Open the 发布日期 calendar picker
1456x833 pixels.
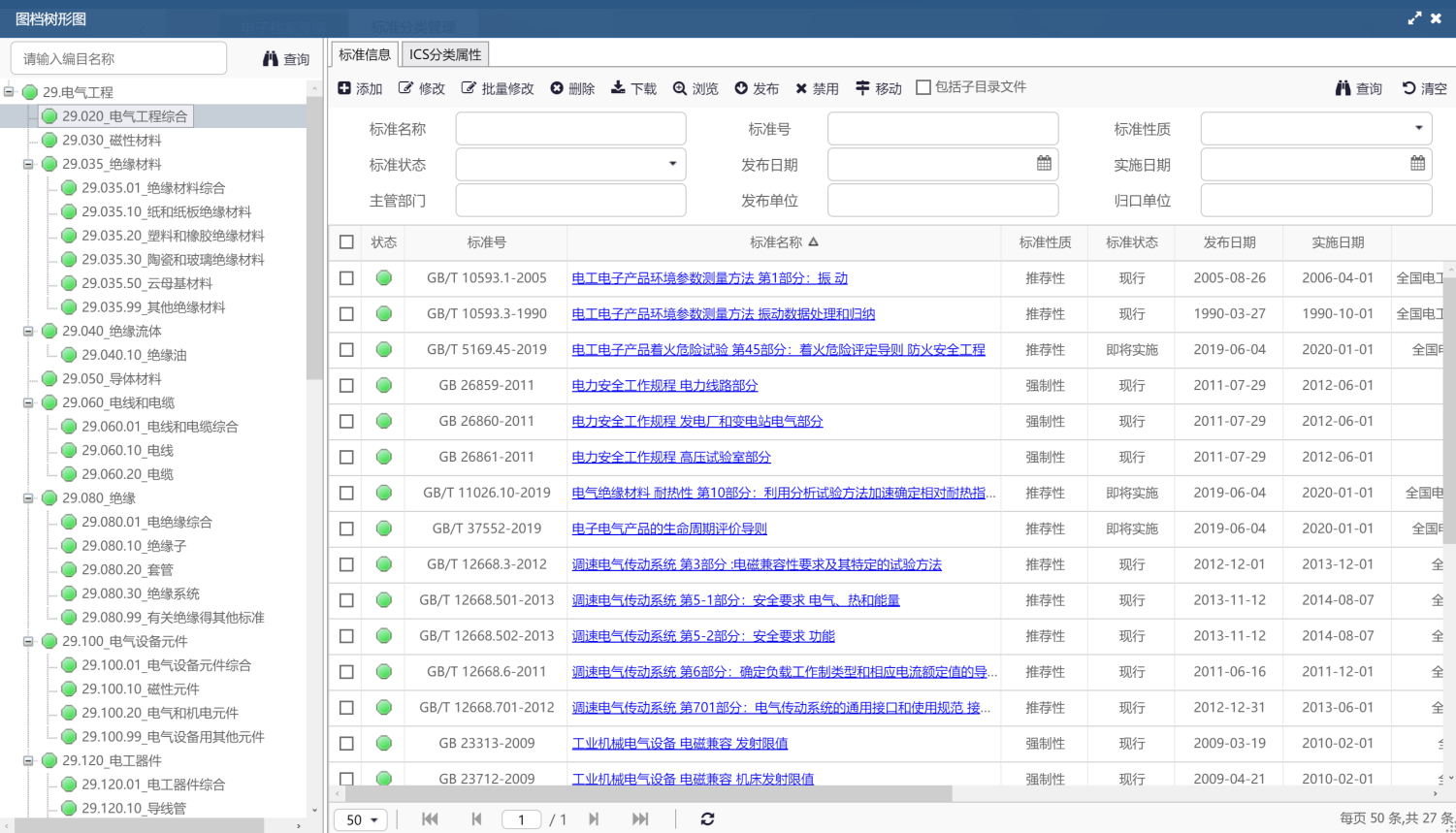tap(1044, 164)
